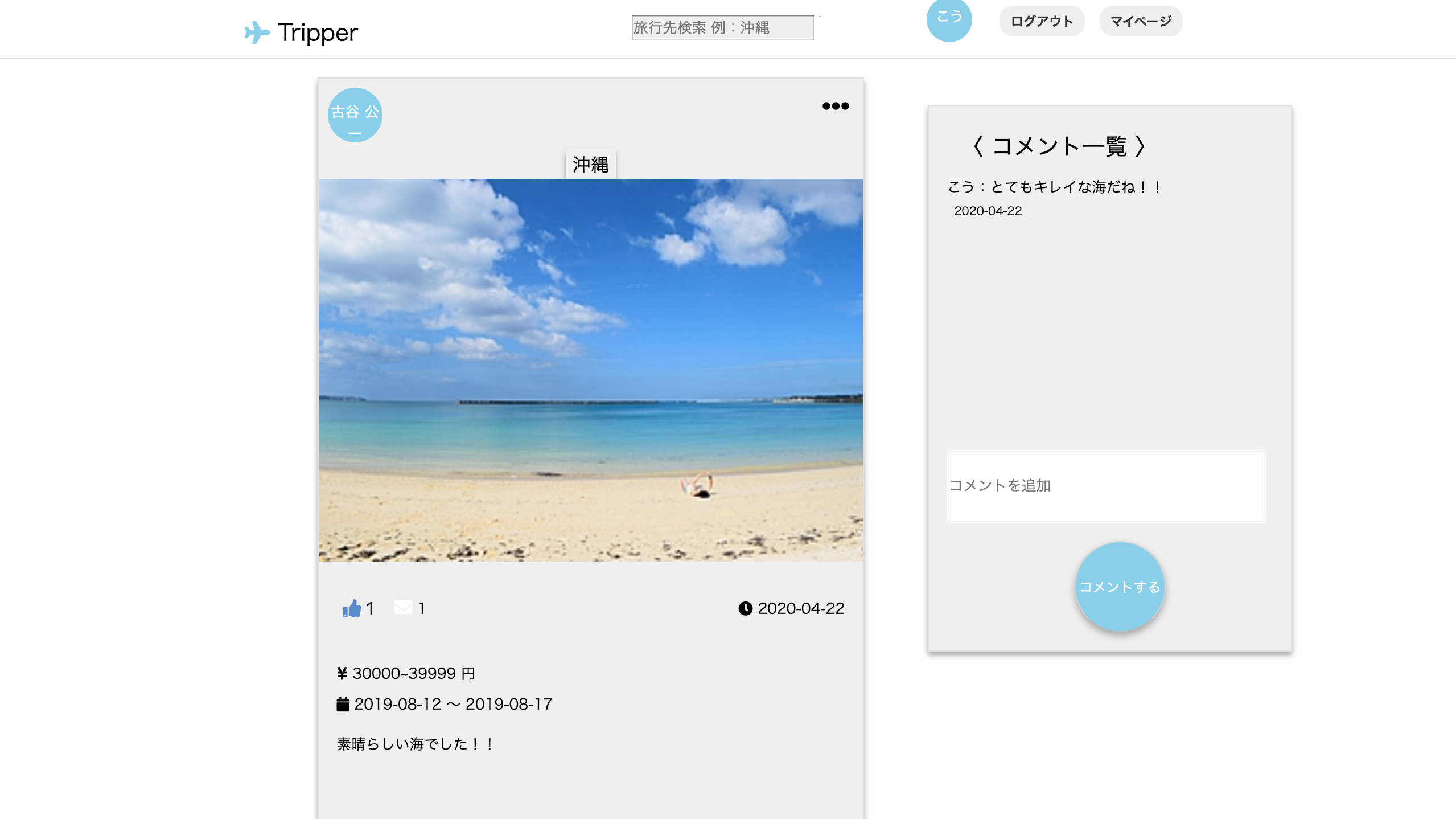Open the three-dots post options menu
The height and width of the screenshot is (819, 1456).
pos(835,106)
